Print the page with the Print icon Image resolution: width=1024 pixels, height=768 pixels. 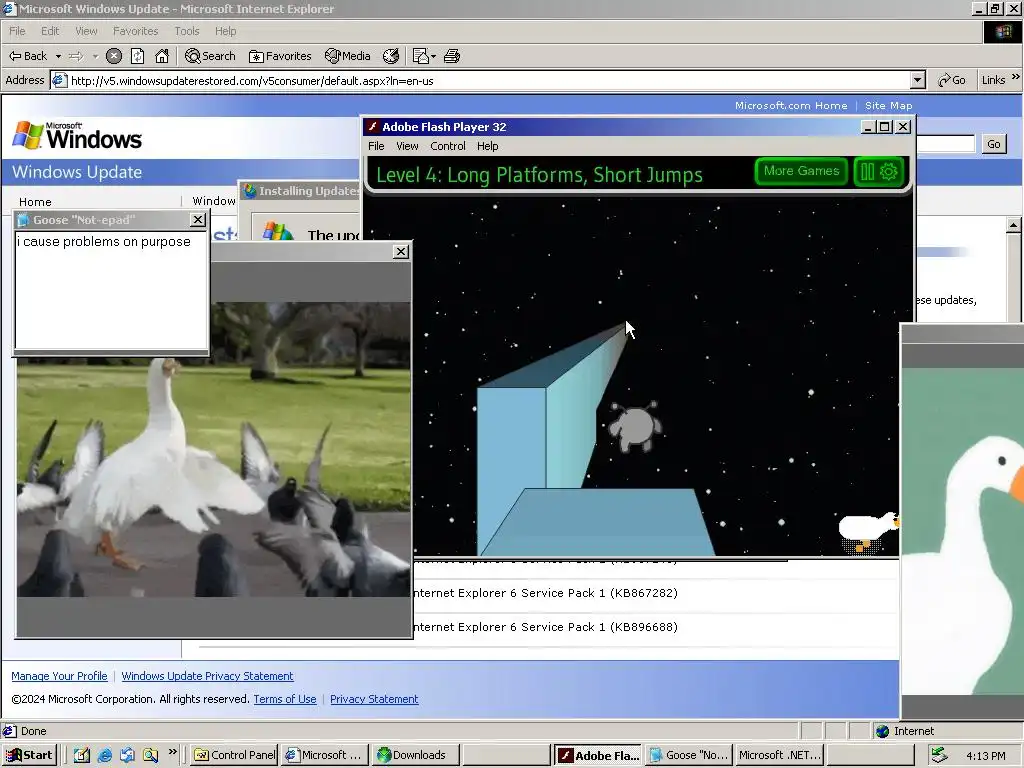pos(452,56)
